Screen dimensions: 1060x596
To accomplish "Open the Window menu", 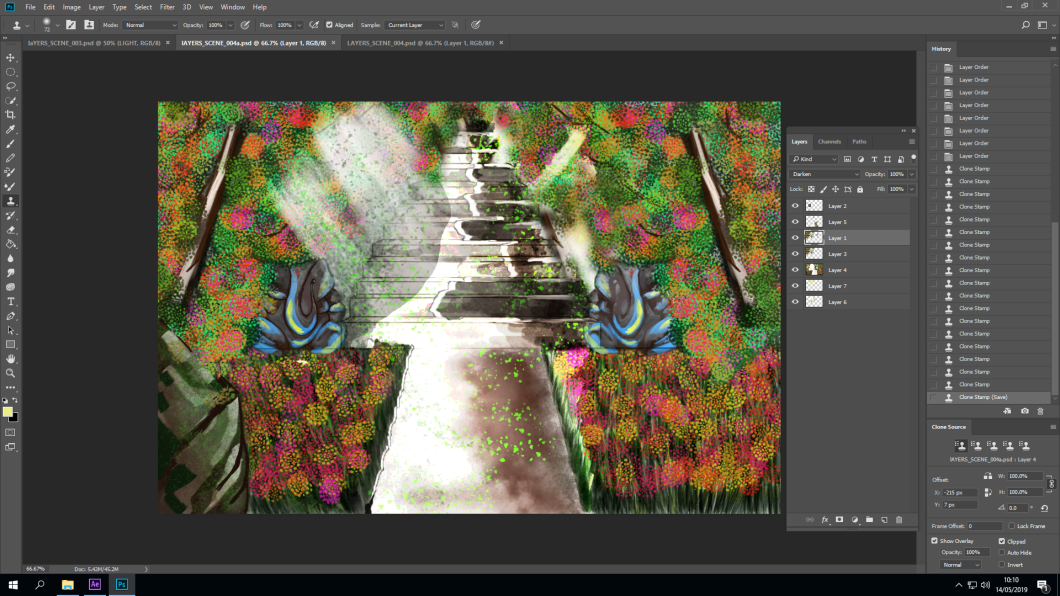I will tap(233, 7).
